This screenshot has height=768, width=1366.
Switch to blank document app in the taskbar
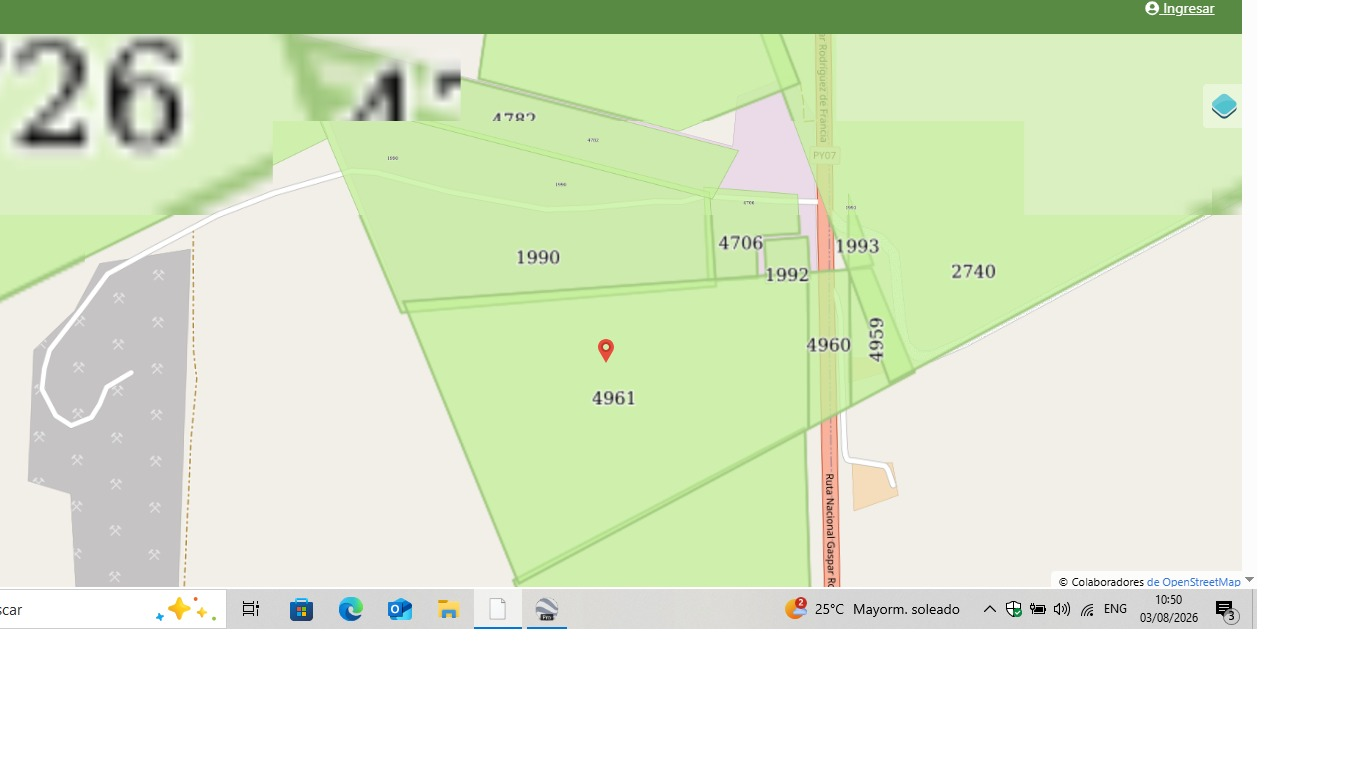pos(498,609)
